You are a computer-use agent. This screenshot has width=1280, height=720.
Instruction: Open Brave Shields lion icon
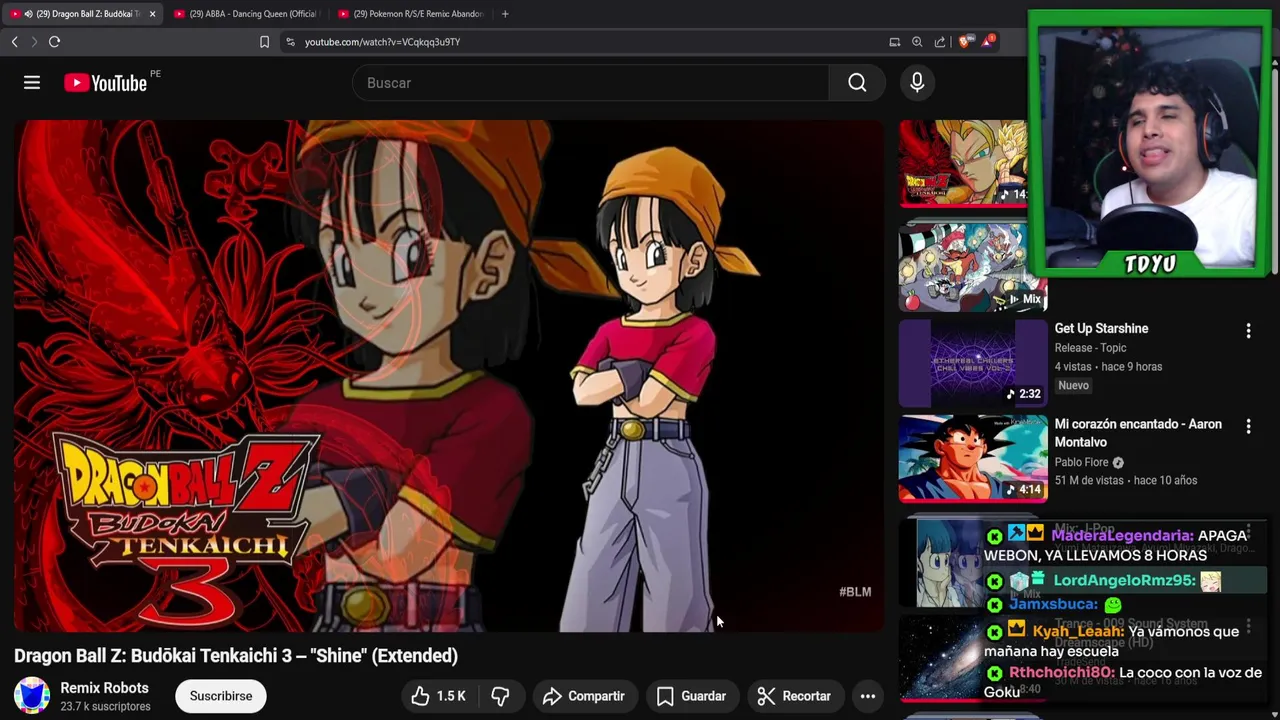(x=964, y=42)
